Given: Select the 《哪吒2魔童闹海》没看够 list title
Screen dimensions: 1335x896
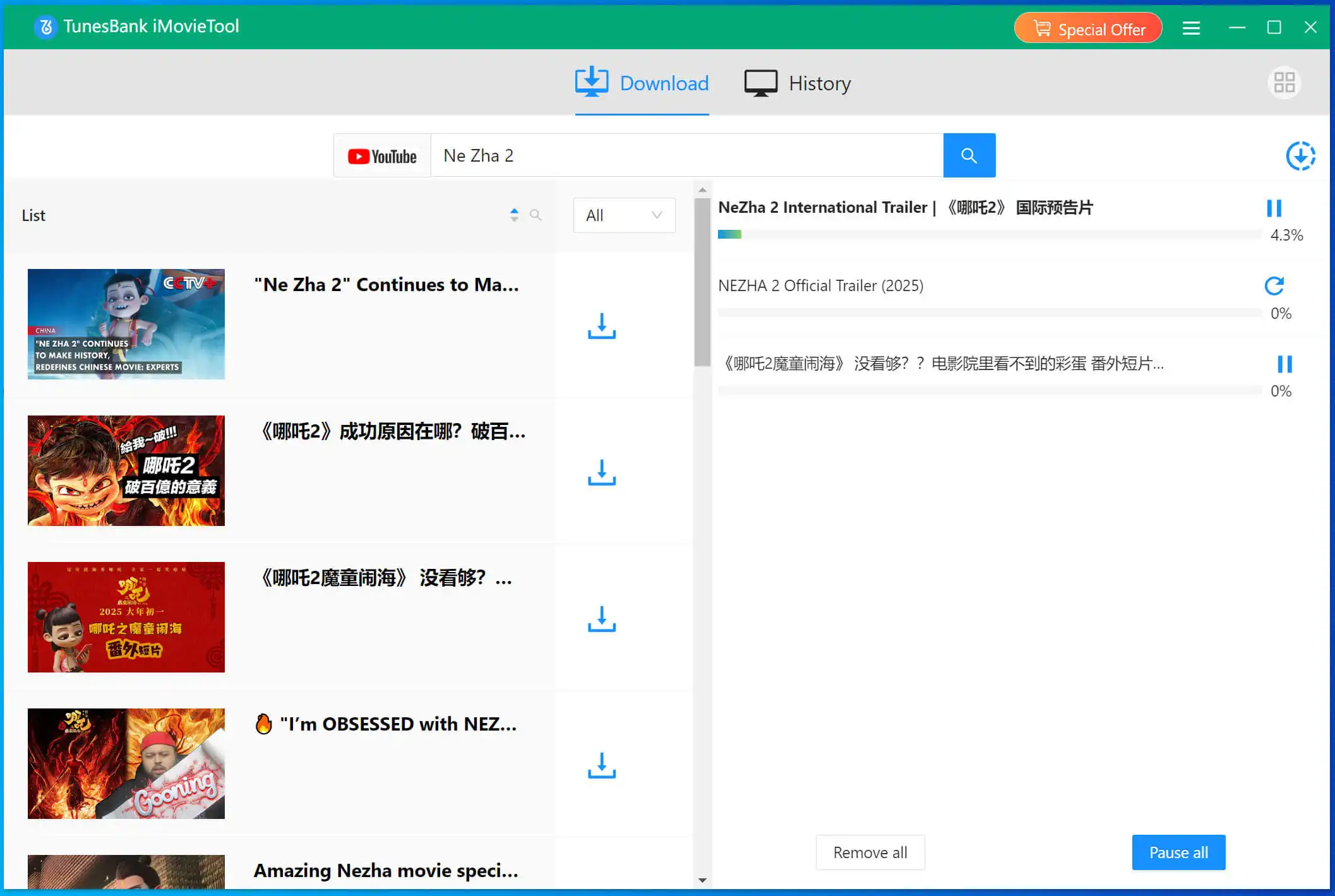Looking at the screenshot, I should 385,578.
